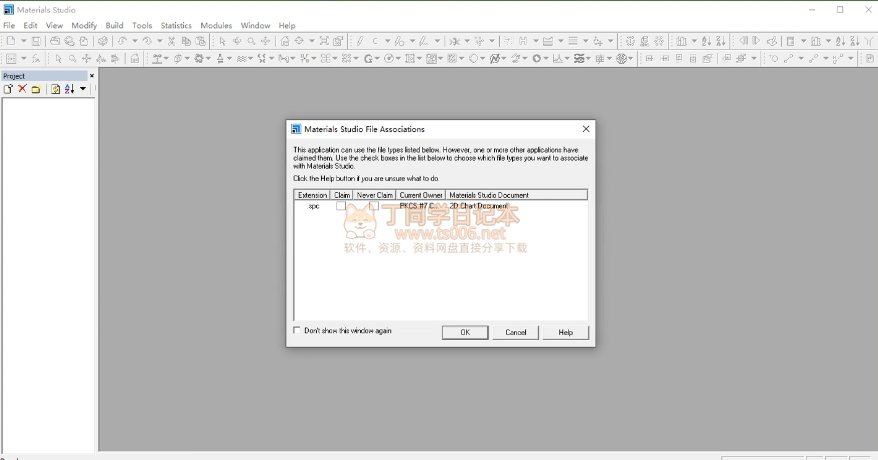Close the Project panel with its X

pyautogui.click(x=92, y=76)
